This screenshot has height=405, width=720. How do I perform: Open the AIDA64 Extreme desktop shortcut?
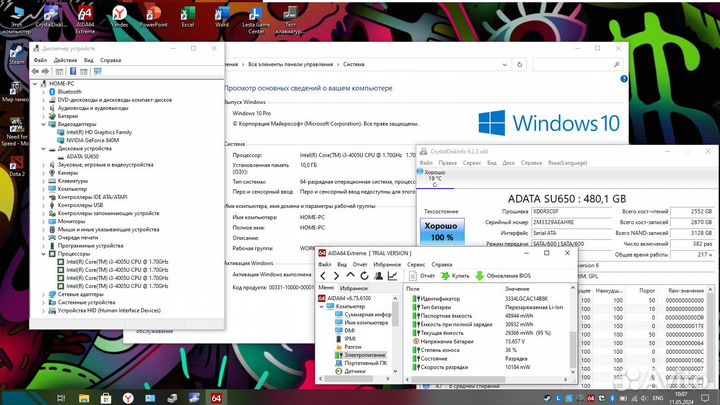pyautogui.click(x=85, y=20)
